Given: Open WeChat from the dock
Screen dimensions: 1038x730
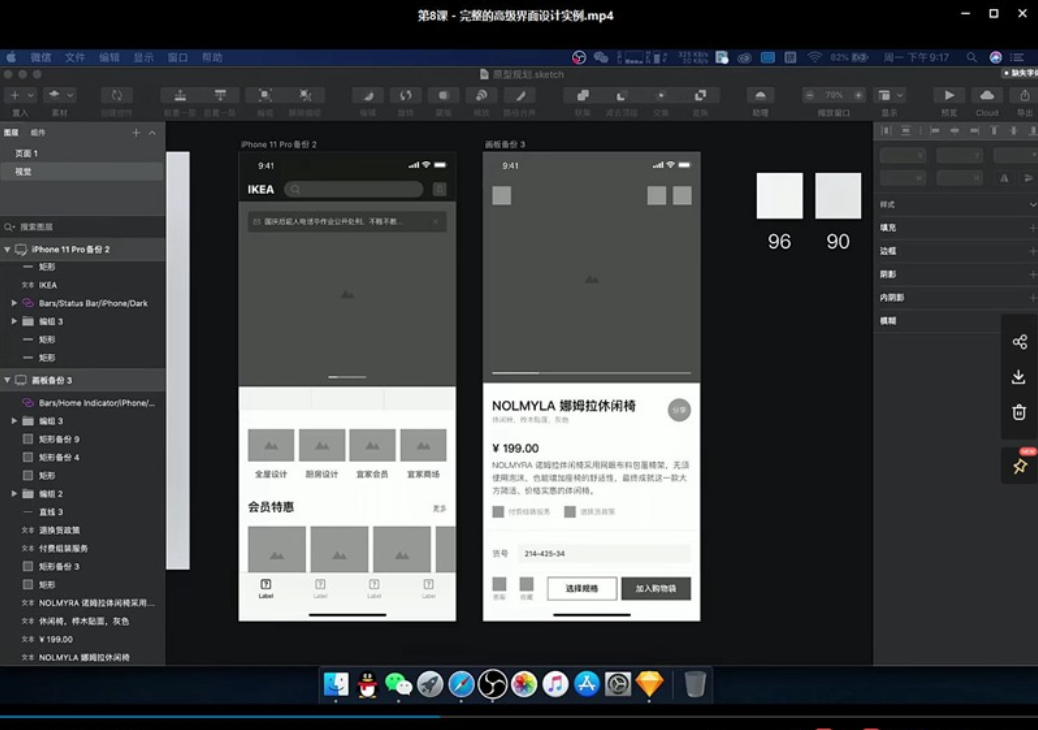Looking at the screenshot, I should click(x=399, y=684).
